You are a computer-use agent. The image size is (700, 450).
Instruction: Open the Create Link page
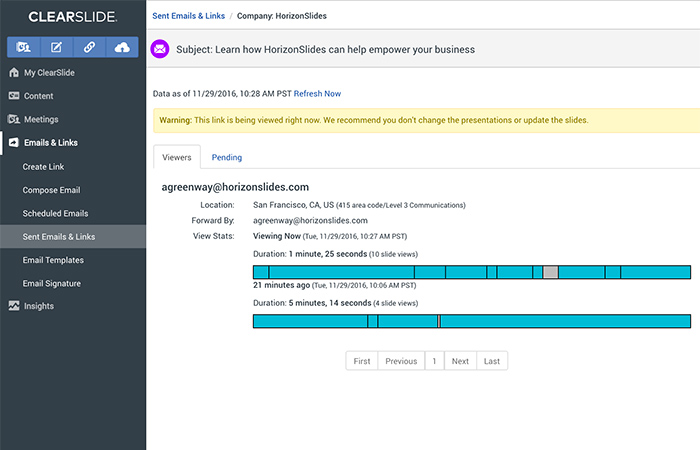pos(43,167)
